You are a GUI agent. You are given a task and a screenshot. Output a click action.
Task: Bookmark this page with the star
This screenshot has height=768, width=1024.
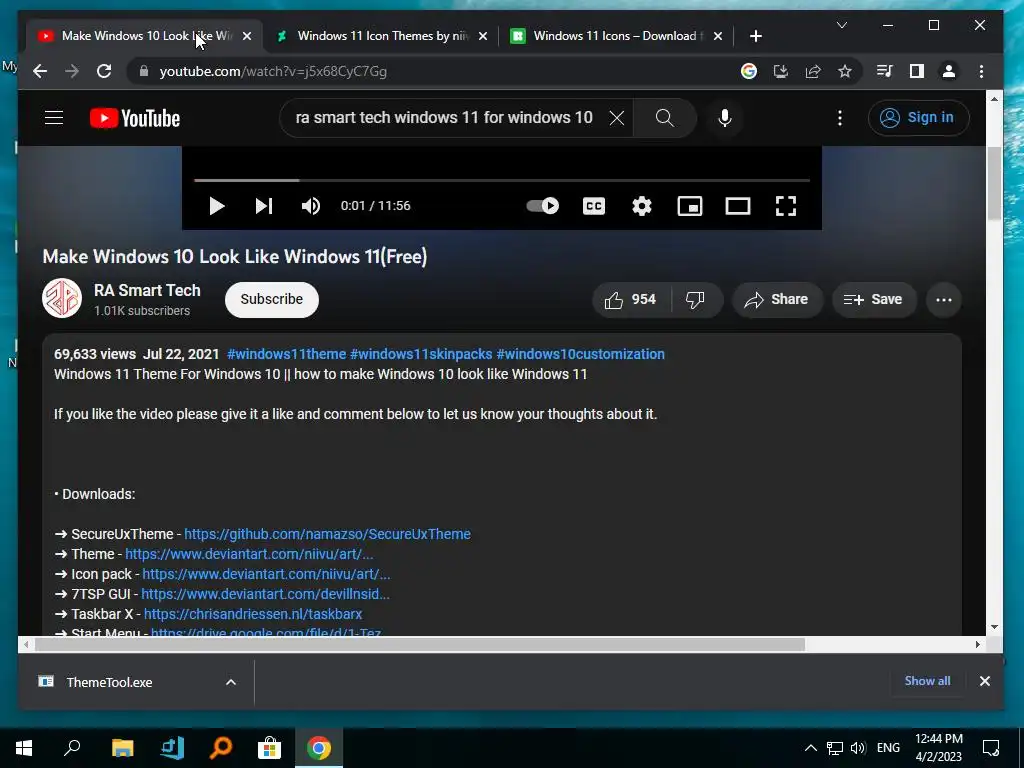pyautogui.click(x=845, y=71)
